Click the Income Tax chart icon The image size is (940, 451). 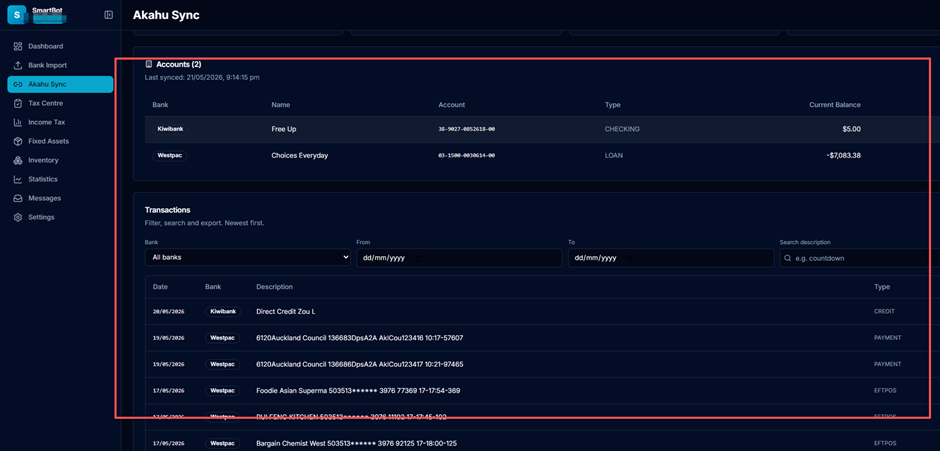click(x=18, y=122)
